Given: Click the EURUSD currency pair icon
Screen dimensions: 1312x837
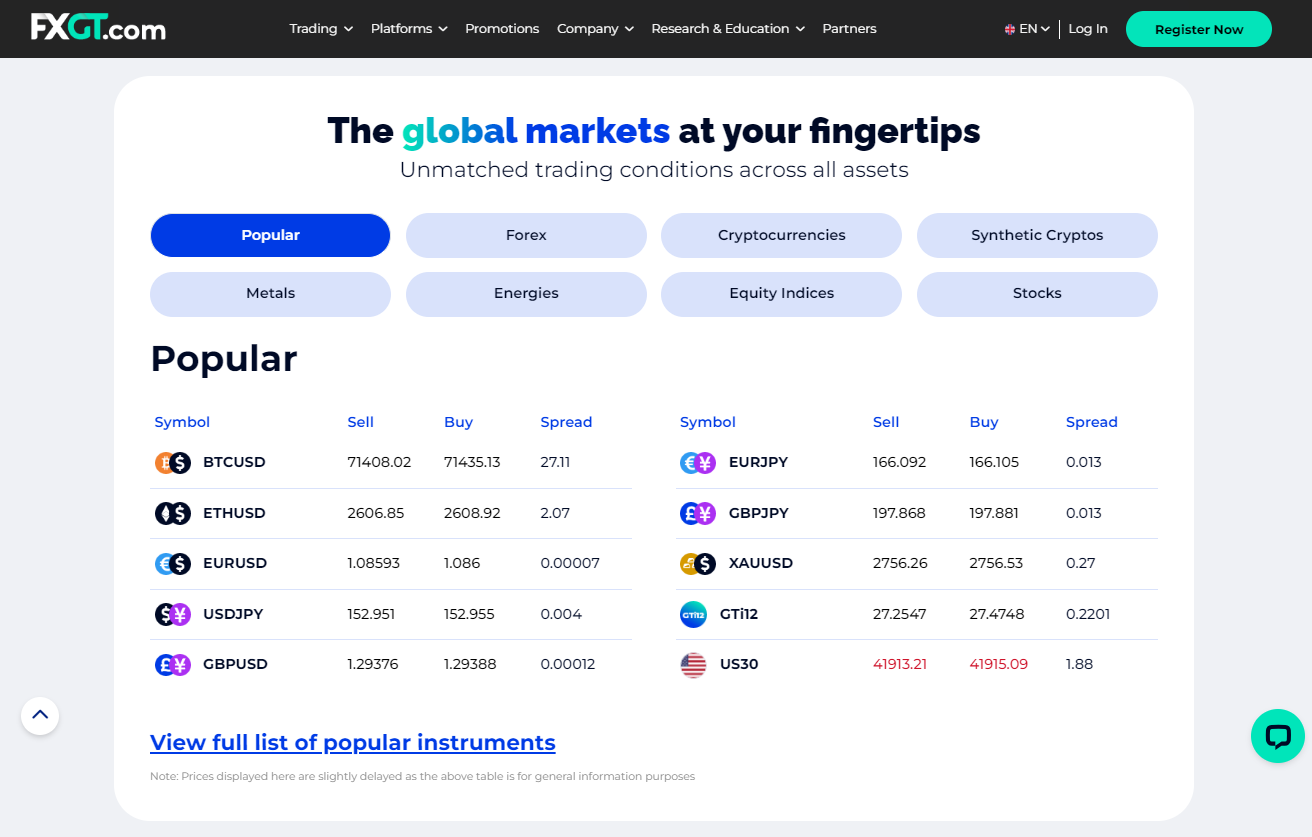Looking at the screenshot, I should tap(173, 563).
